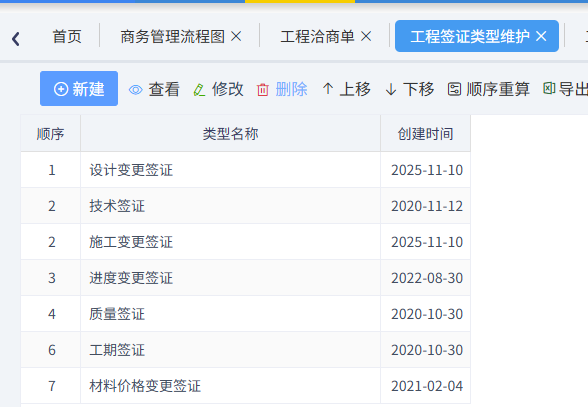Select the 设计变更签证 row
Image resolution: width=588 pixels, height=407 pixels.
pos(246,170)
